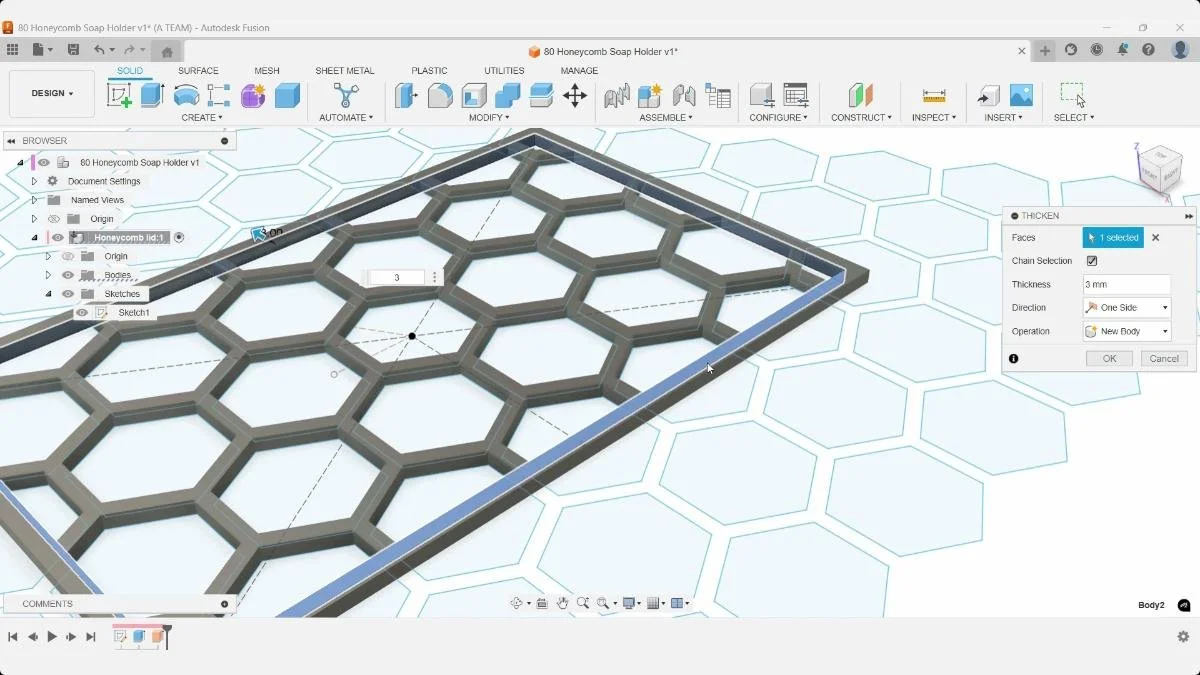Save the document with the disk icon
This screenshot has height=675, width=1200.
(x=73, y=50)
